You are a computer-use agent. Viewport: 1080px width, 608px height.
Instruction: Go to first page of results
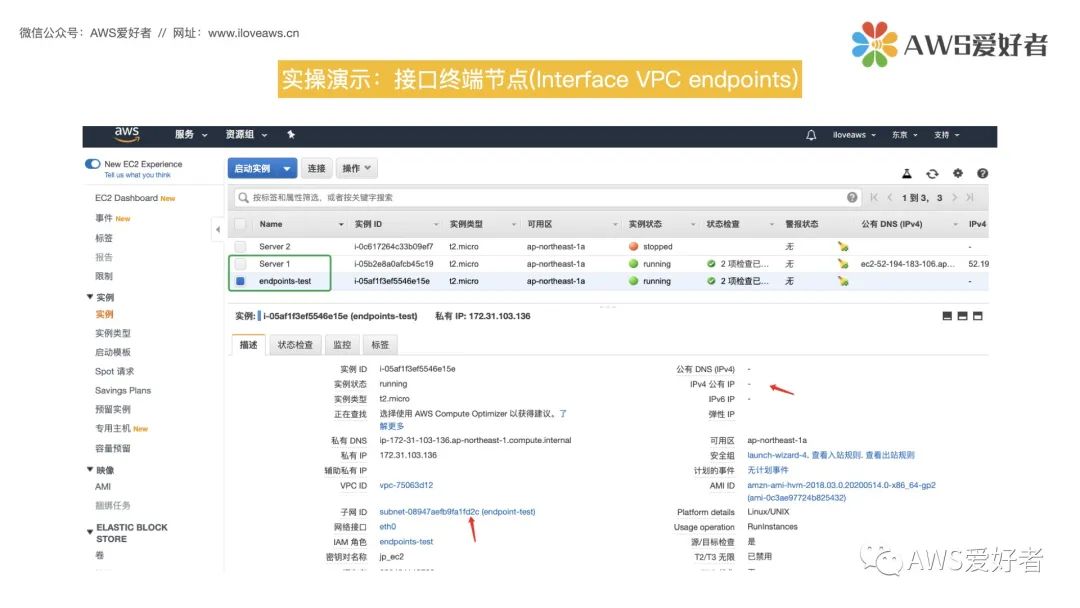tap(873, 198)
